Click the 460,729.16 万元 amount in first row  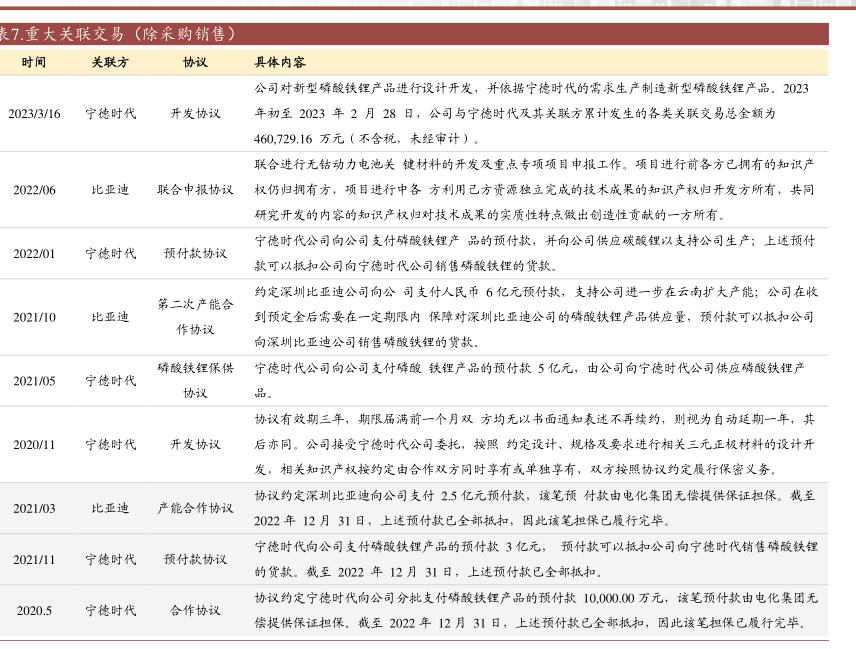(x=300, y=139)
